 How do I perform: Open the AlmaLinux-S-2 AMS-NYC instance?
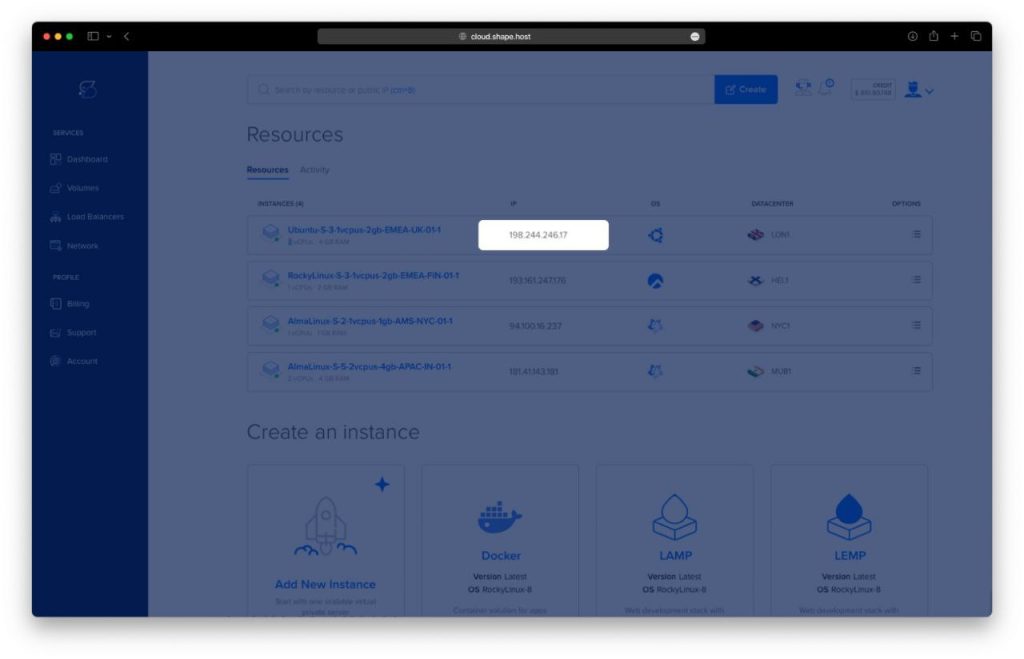click(370, 321)
